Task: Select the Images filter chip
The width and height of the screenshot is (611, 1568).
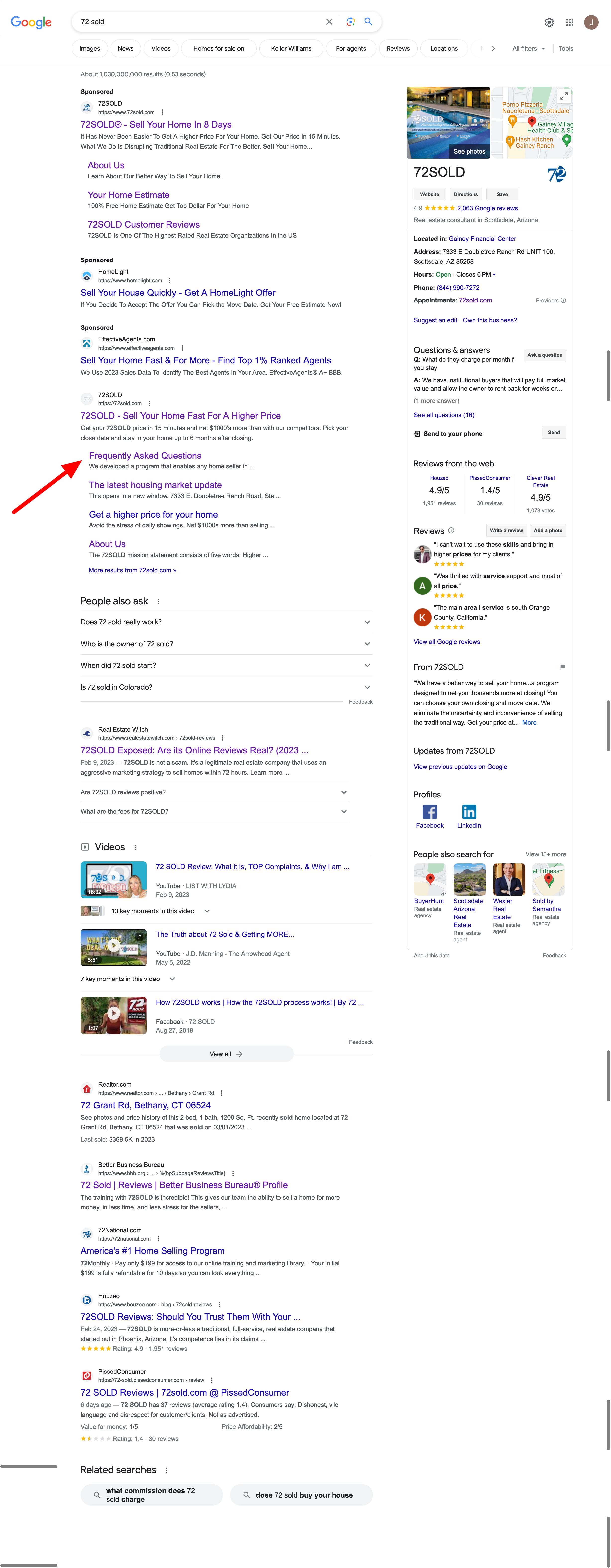Action: [89, 49]
